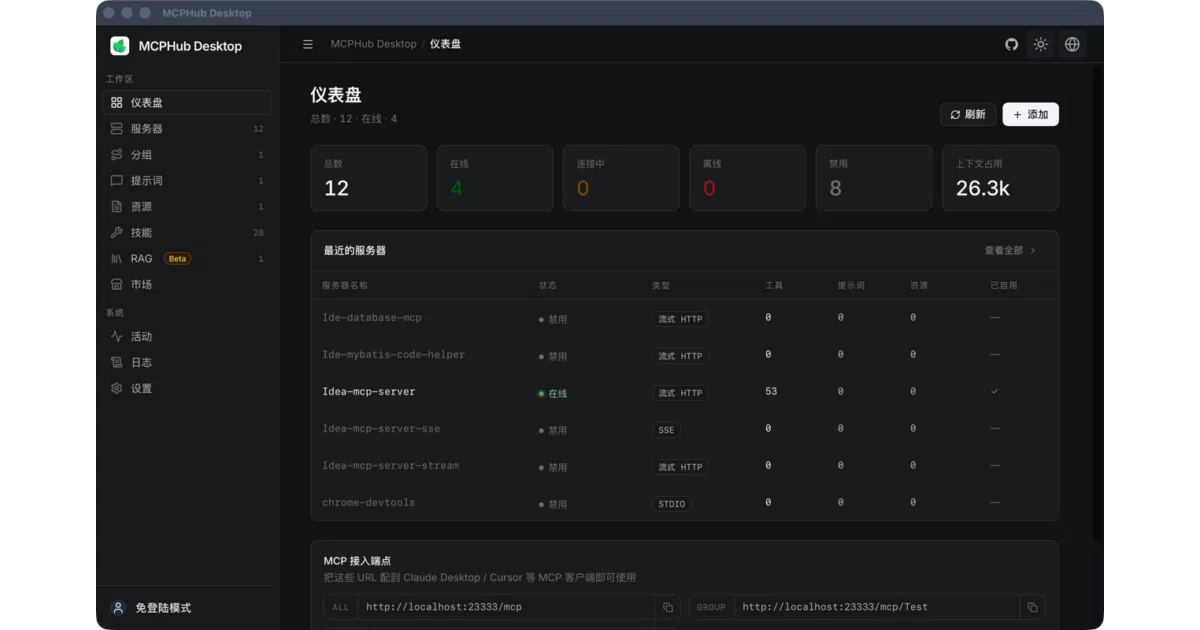The height and width of the screenshot is (630, 1200).
Task: Click the 总数 12 stat card
Action: click(x=369, y=178)
